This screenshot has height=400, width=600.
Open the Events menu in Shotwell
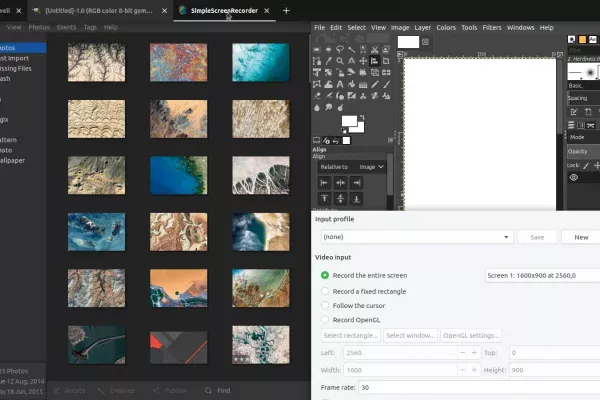click(x=66, y=27)
